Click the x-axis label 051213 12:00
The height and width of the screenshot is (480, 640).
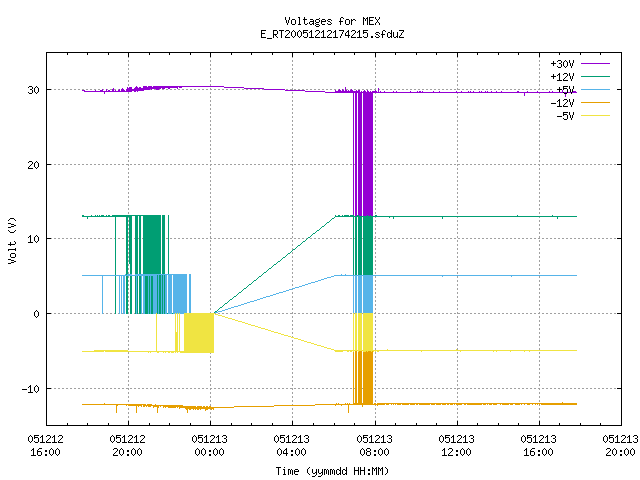click(x=456, y=446)
